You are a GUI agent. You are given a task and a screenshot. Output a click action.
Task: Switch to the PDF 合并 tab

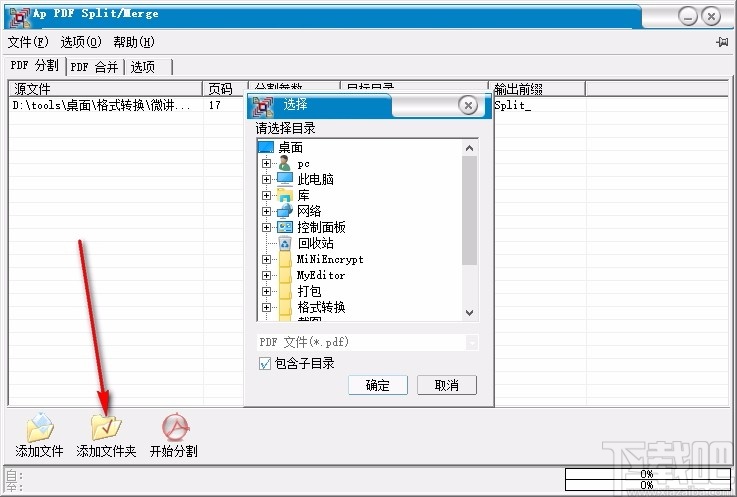(94, 67)
